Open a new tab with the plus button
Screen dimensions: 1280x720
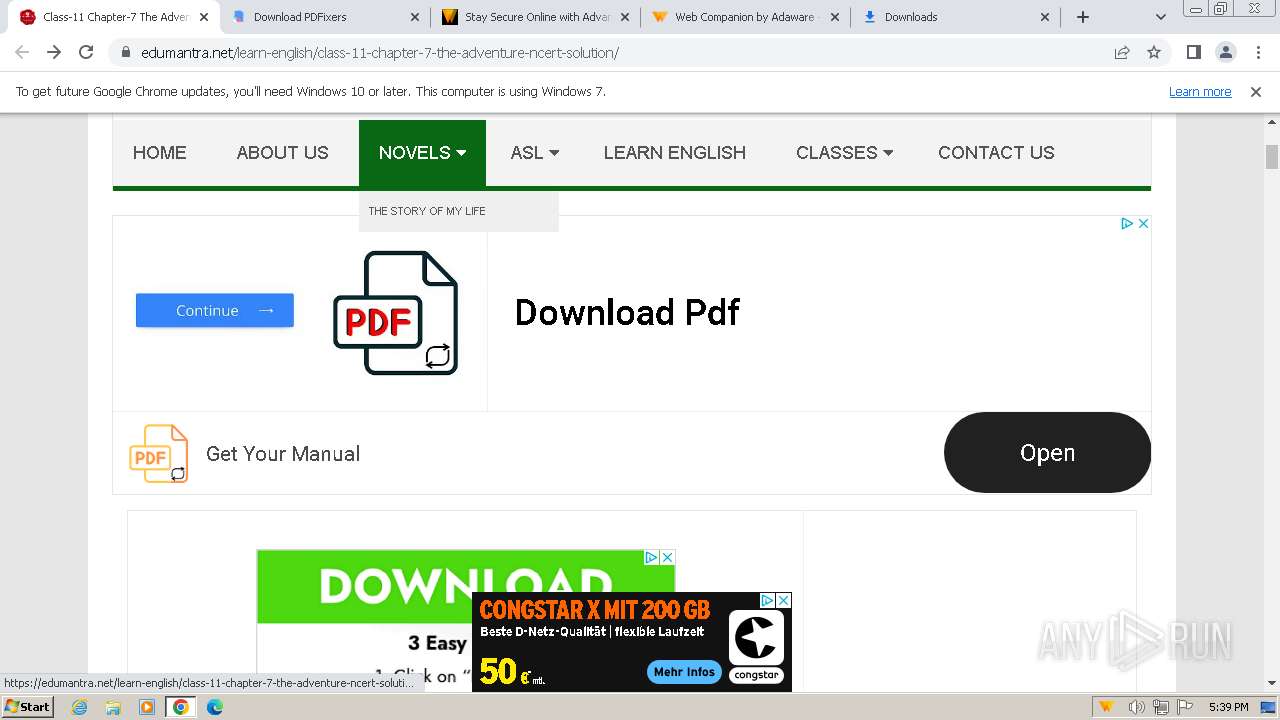[1083, 17]
